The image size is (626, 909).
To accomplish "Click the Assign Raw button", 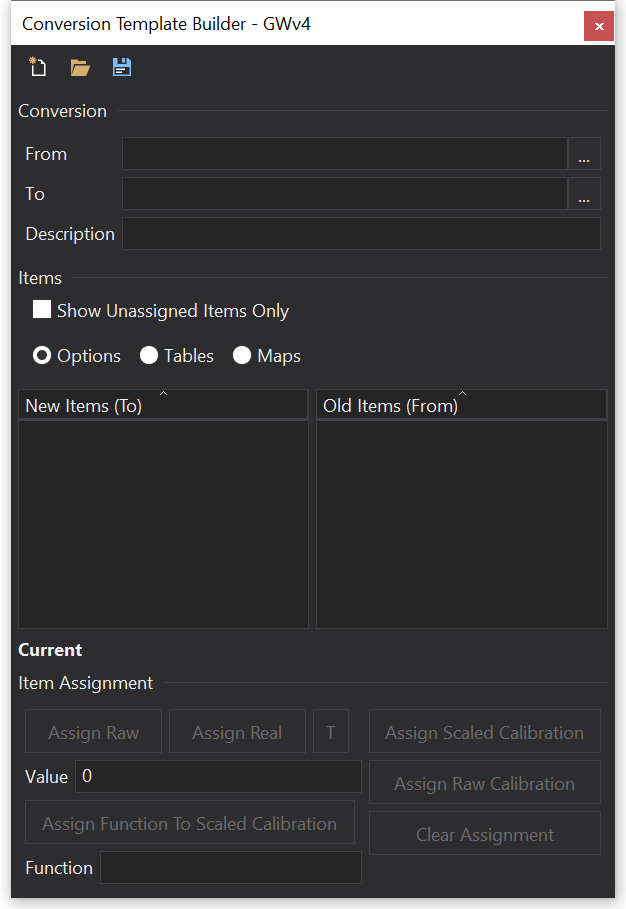I will [94, 732].
